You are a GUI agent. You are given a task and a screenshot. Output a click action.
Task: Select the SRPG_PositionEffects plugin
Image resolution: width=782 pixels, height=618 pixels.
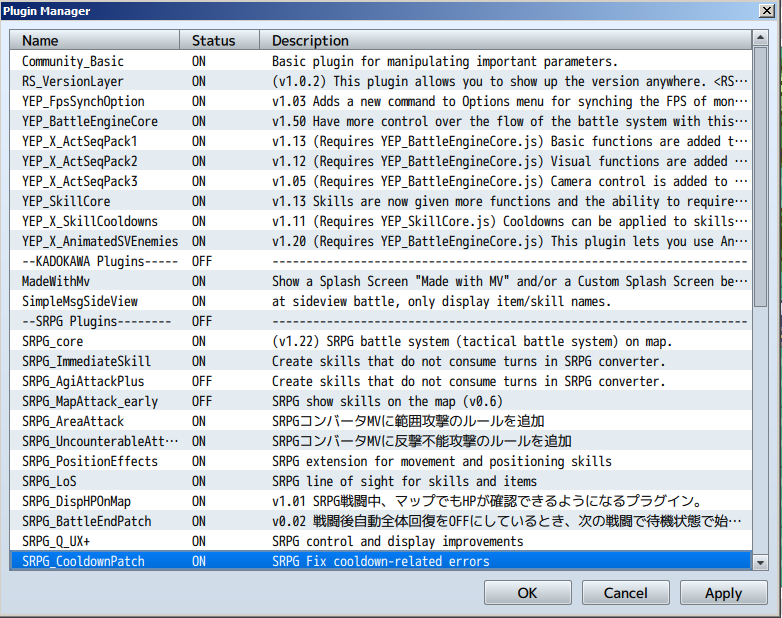point(381,461)
